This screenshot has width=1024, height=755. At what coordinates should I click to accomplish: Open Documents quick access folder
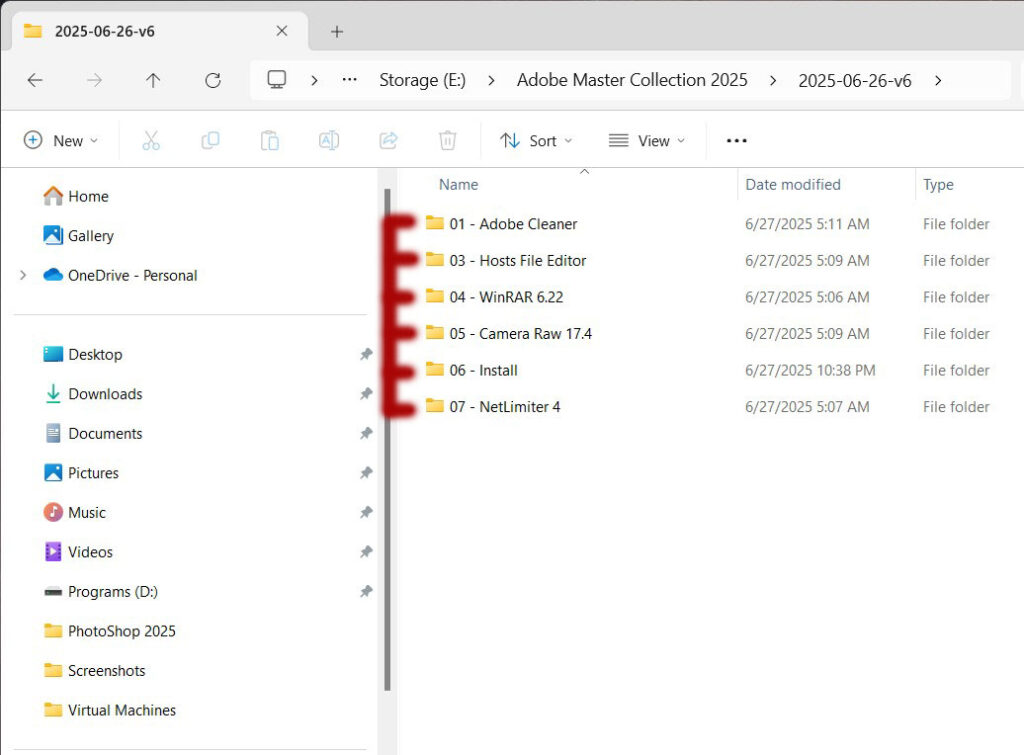point(93,433)
